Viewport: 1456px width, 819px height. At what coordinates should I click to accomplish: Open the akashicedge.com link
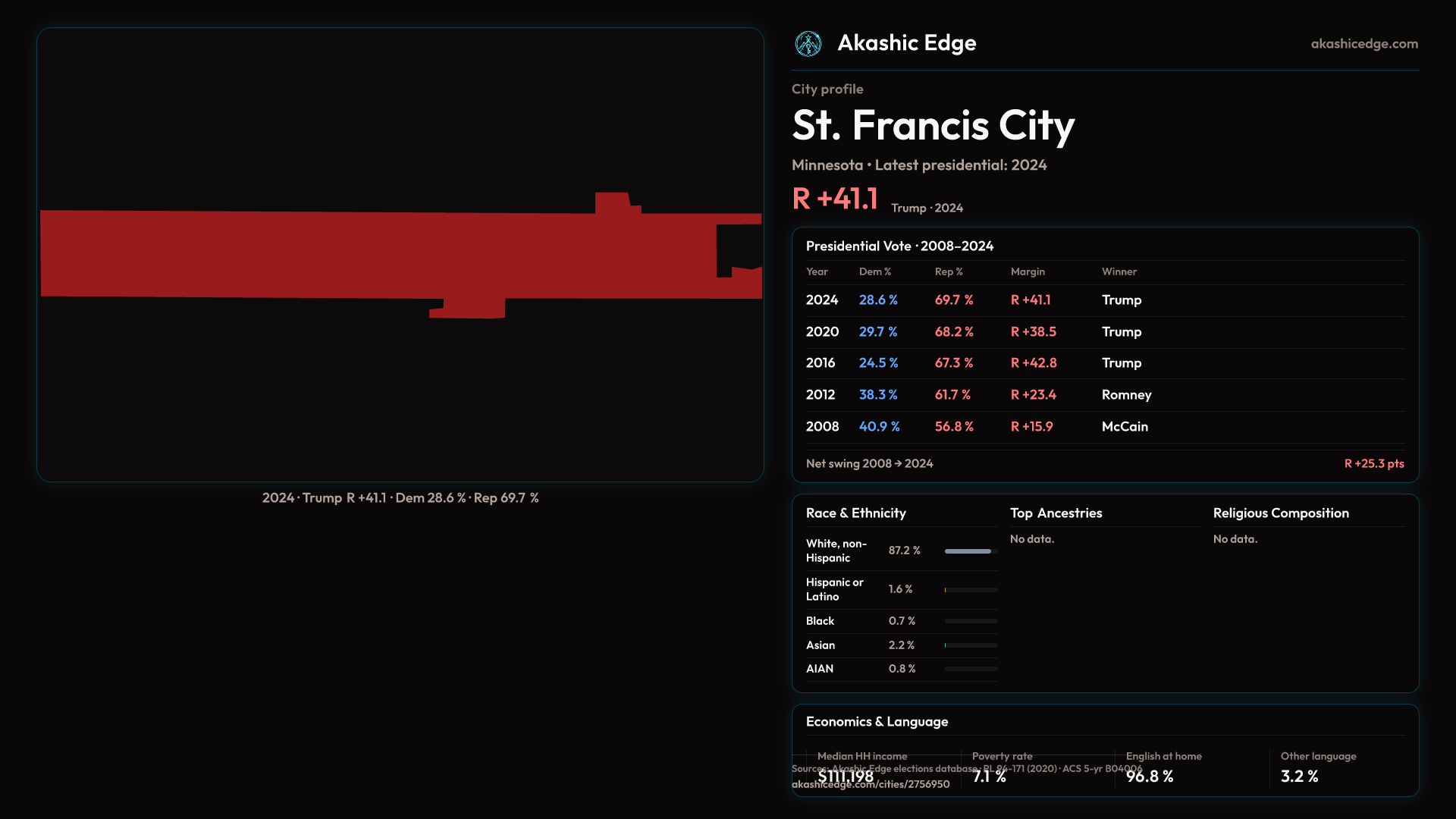point(1363,44)
